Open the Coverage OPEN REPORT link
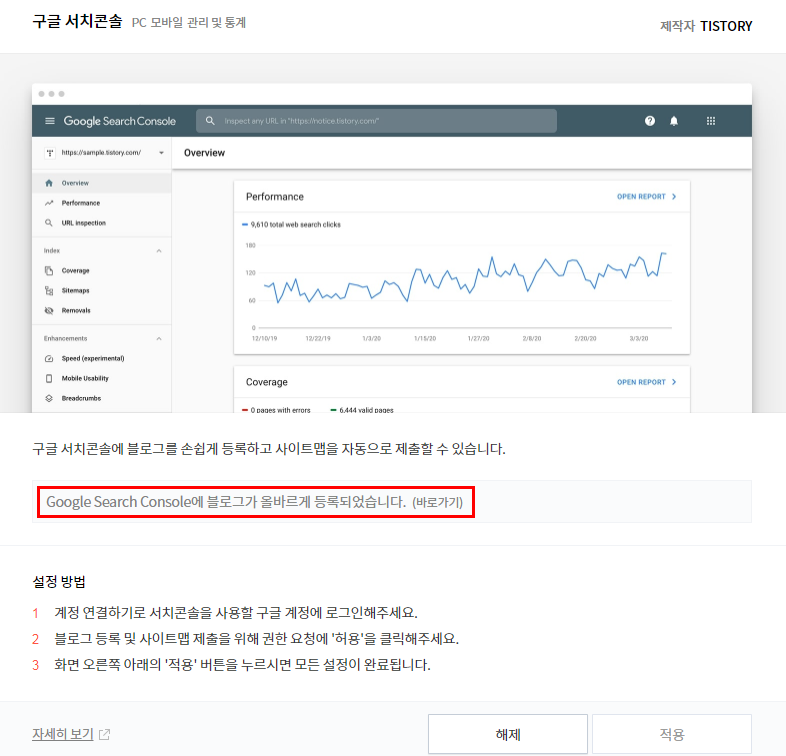786x756 pixels. [x=646, y=382]
